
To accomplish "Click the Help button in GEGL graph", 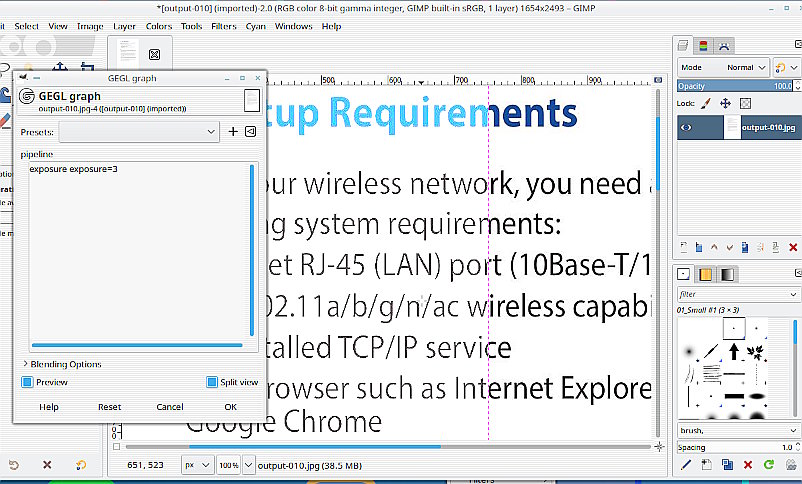I will pos(49,407).
